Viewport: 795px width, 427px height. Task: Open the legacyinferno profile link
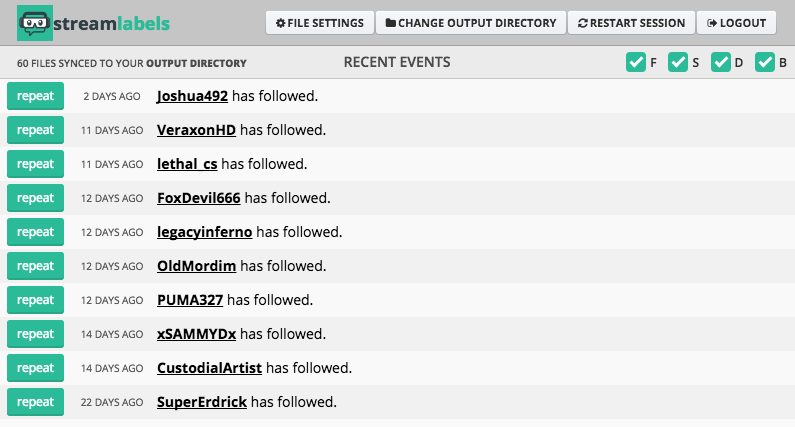pos(204,232)
